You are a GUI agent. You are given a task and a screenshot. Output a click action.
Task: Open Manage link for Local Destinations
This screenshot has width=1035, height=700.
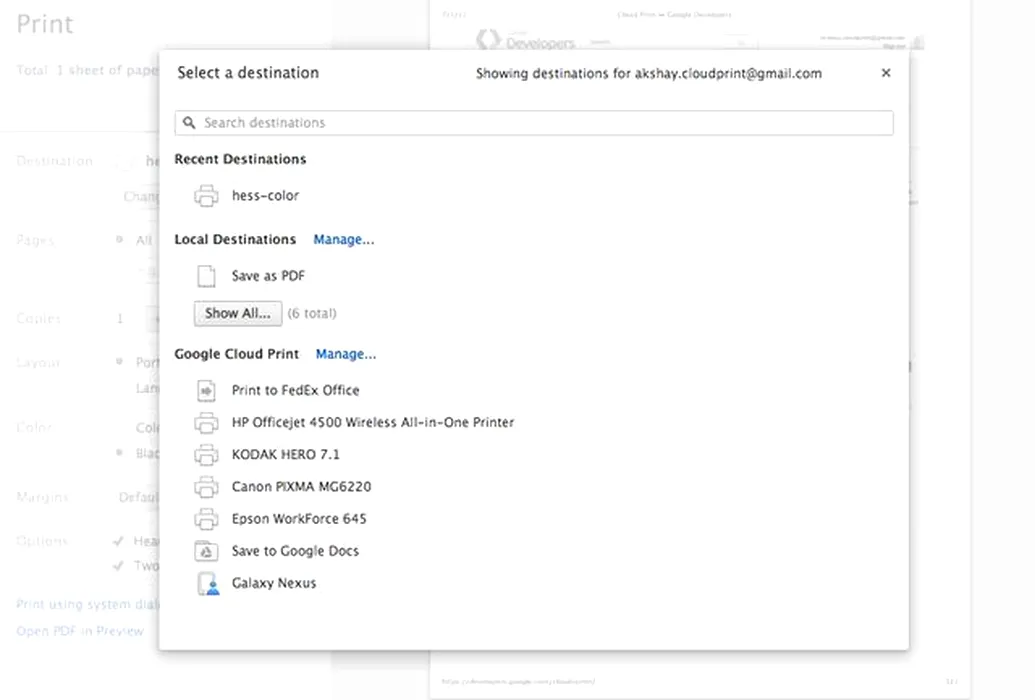point(344,240)
